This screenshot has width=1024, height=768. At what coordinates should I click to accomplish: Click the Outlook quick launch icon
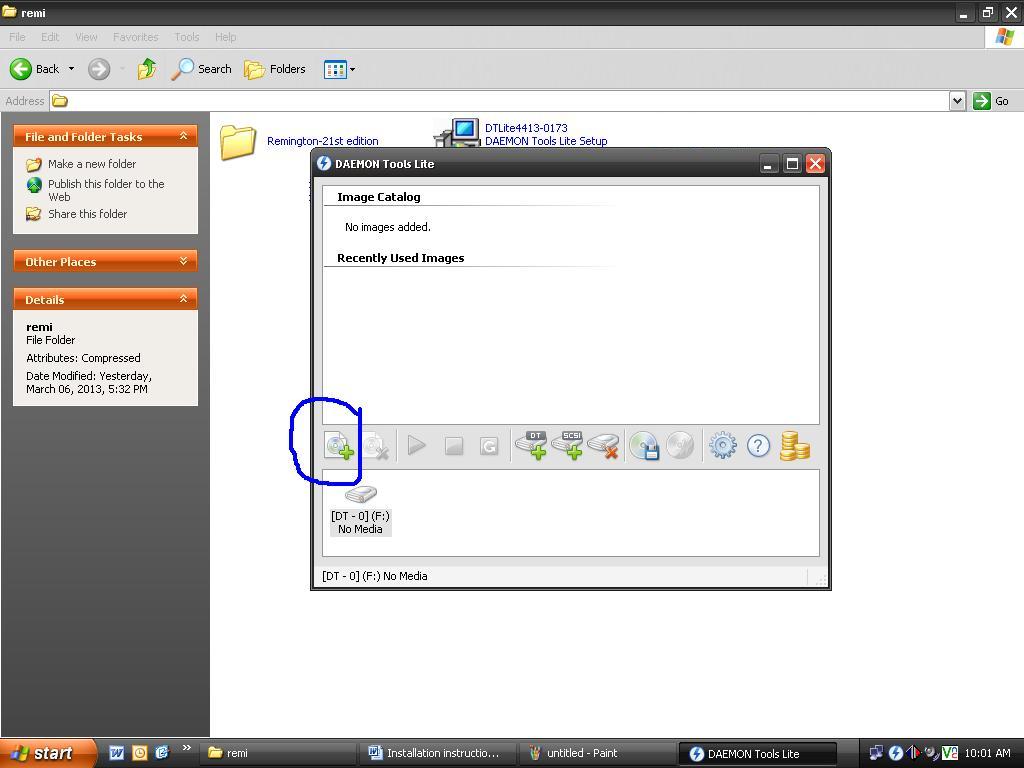(x=140, y=753)
